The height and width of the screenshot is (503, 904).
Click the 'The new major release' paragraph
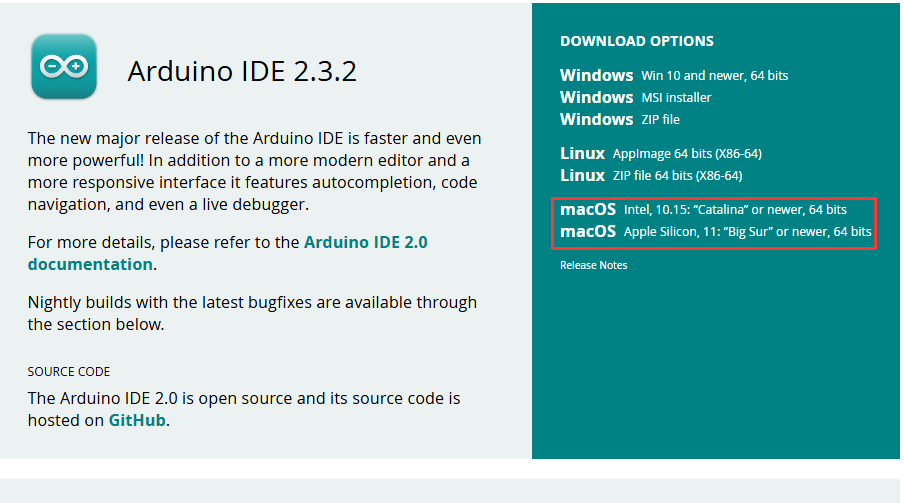point(254,171)
